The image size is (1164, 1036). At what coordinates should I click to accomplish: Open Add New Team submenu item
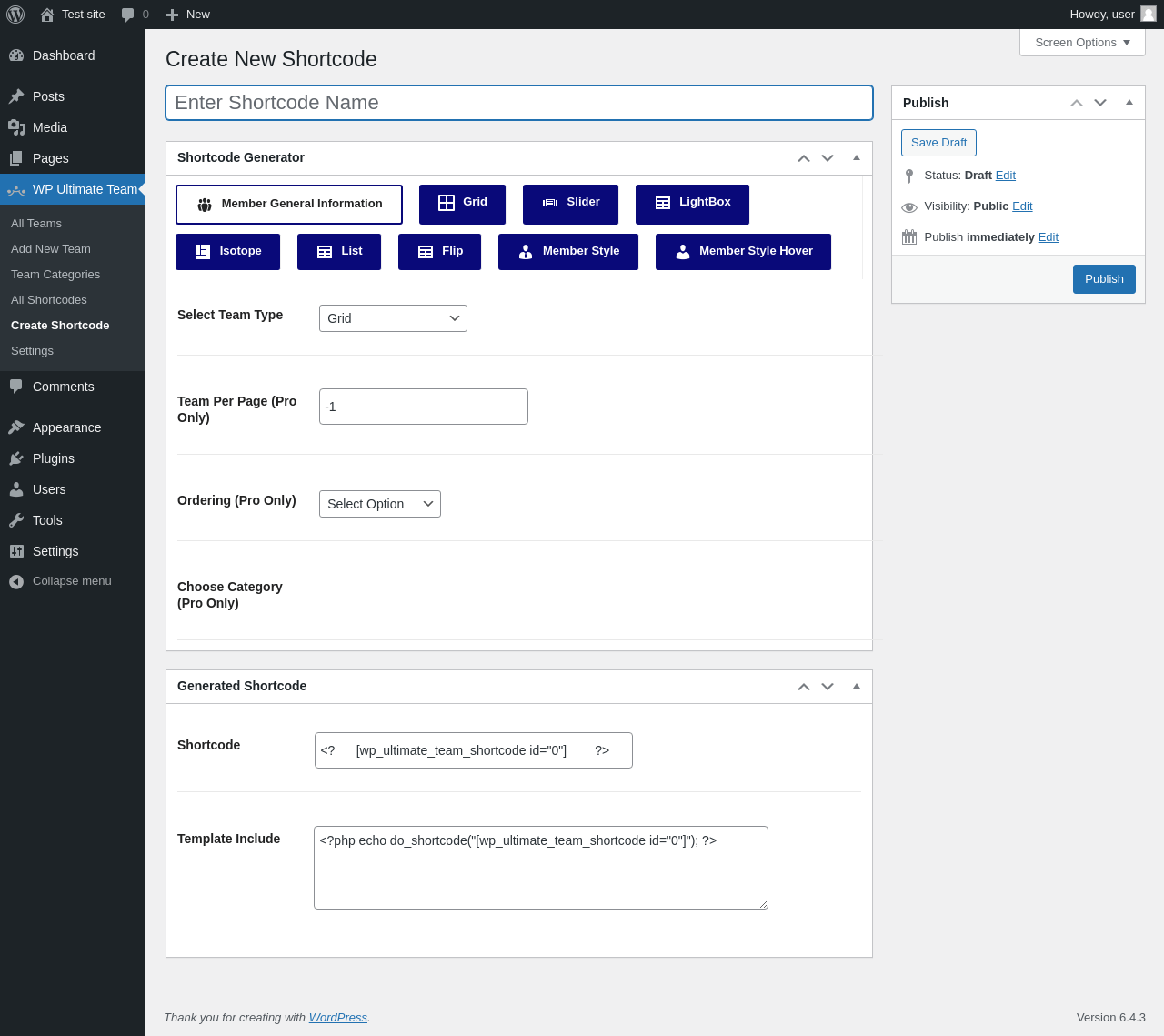[51, 249]
